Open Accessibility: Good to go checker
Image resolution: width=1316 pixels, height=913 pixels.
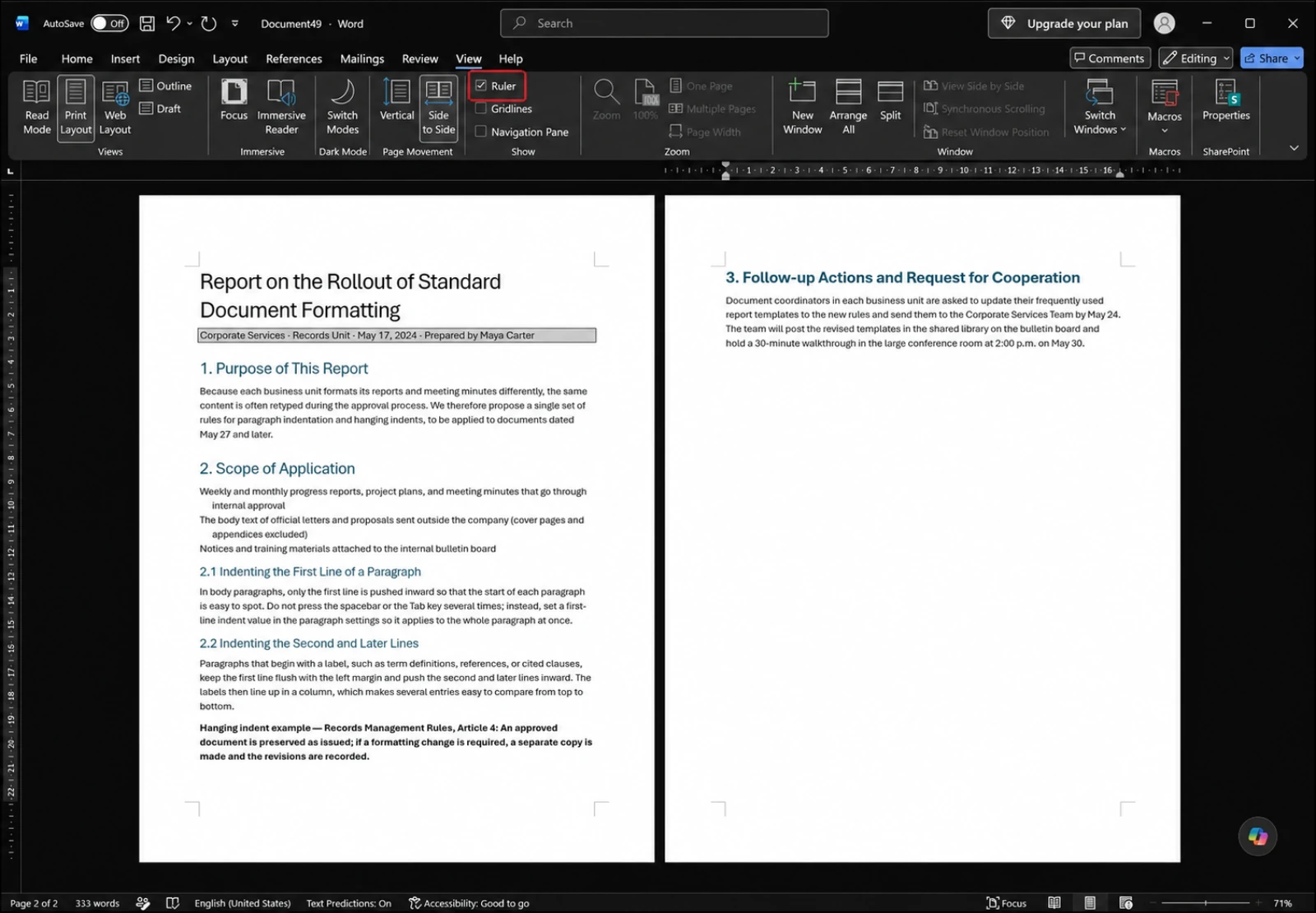(x=469, y=903)
